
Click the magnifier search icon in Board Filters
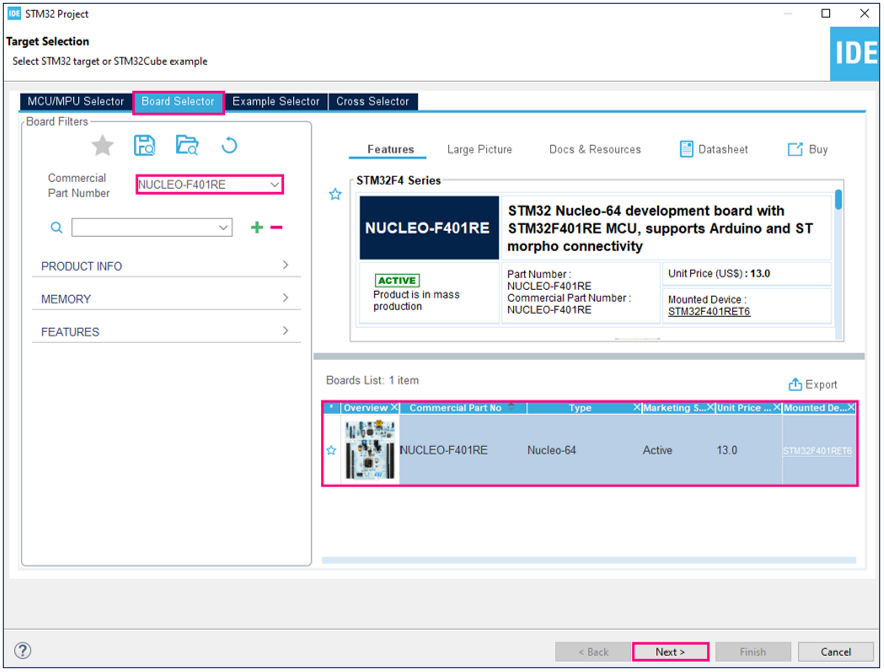(x=56, y=228)
